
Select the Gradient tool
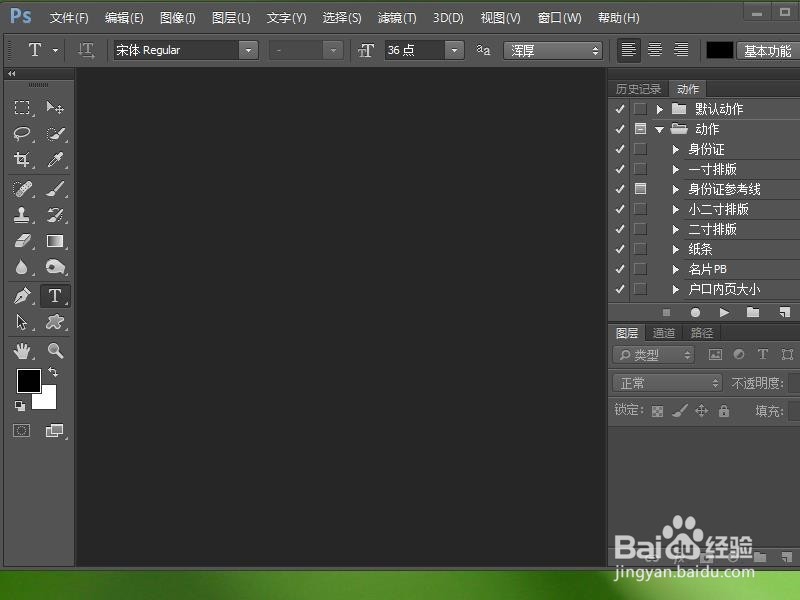tap(55, 241)
